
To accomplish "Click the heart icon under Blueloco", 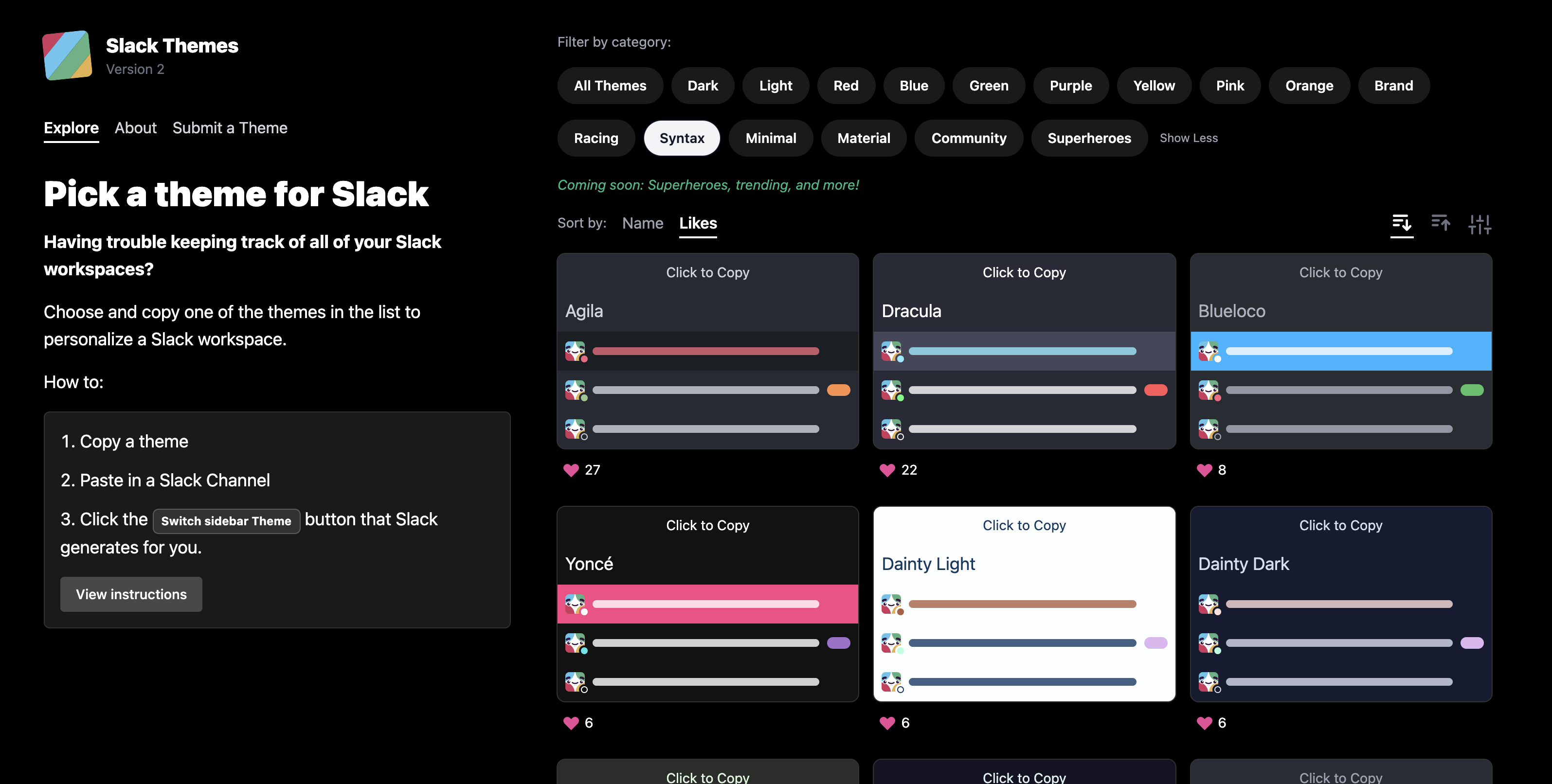I will click(x=1204, y=470).
